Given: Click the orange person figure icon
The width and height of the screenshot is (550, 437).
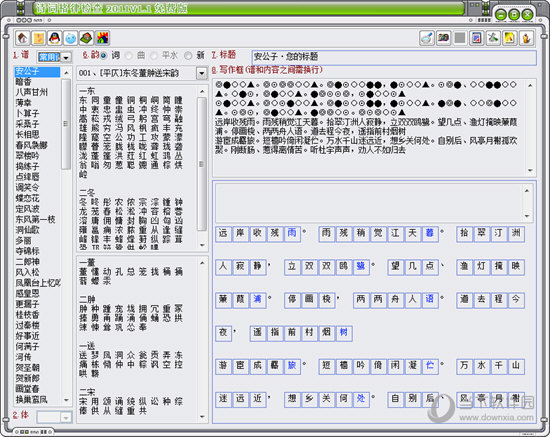Looking at the screenshot, I should click(x=526, y=38).
